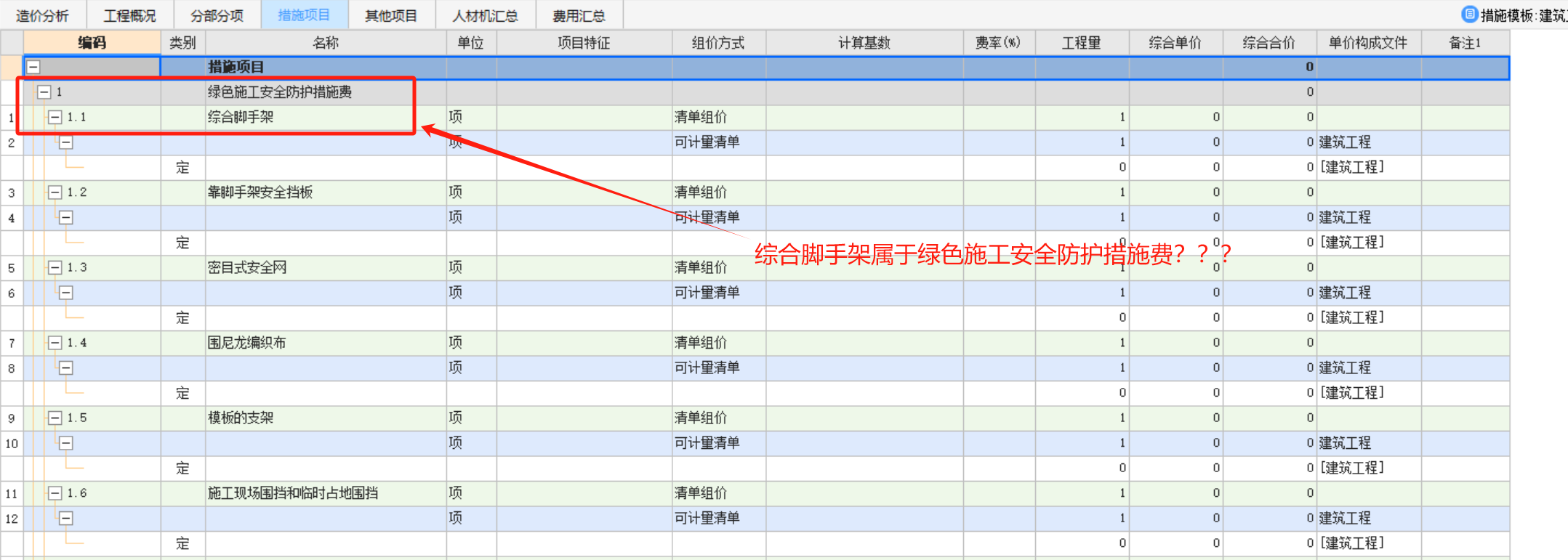Click the 综合合价 column header

click(x=1269, y=43)
